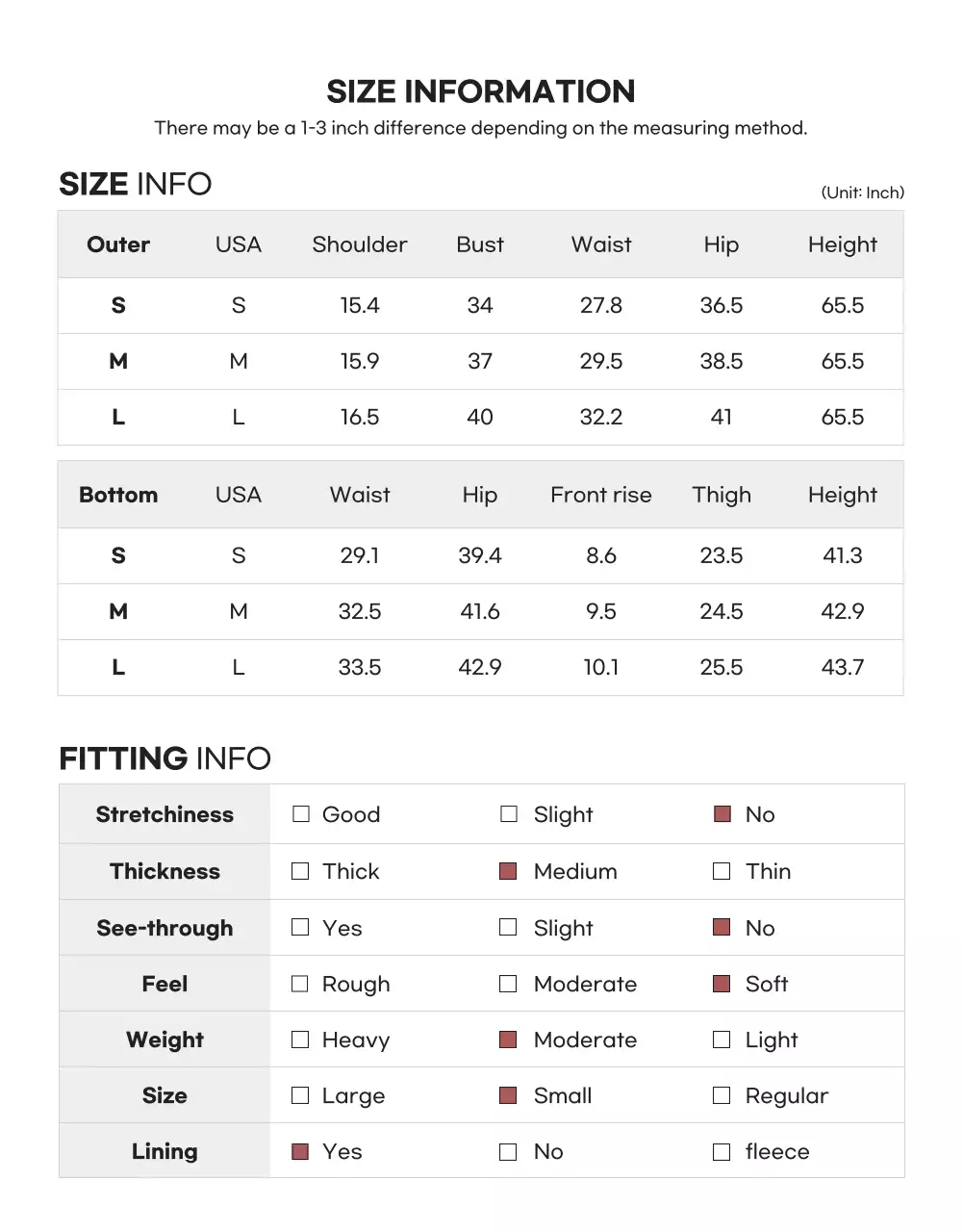Viewport: 963px width, 1232px height.
Task: Tick the Yes checkbox for See-through
Action: click(301, 927)
